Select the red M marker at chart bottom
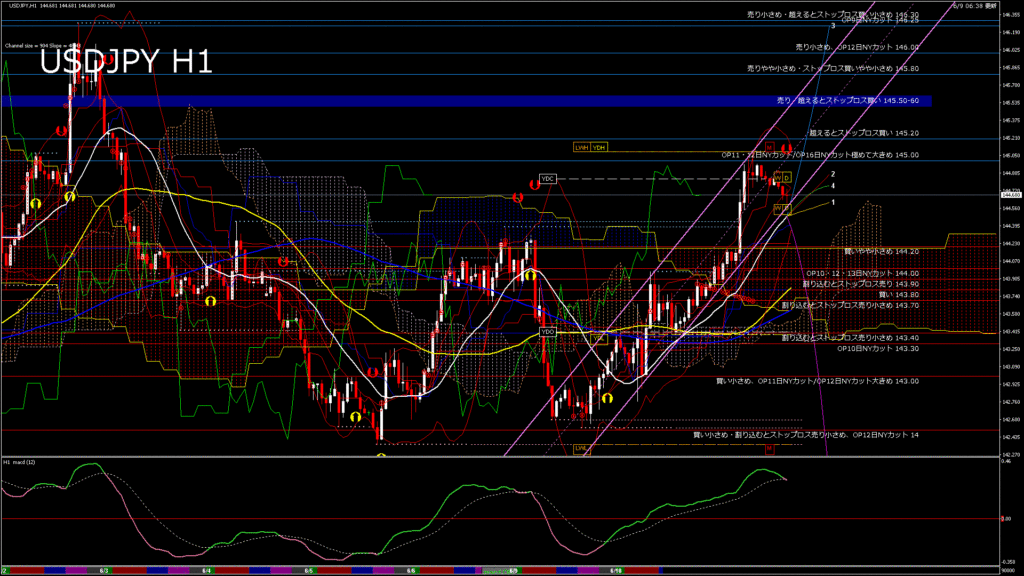The height and width of the screenshot is (576, 1024). pos(769,449)
